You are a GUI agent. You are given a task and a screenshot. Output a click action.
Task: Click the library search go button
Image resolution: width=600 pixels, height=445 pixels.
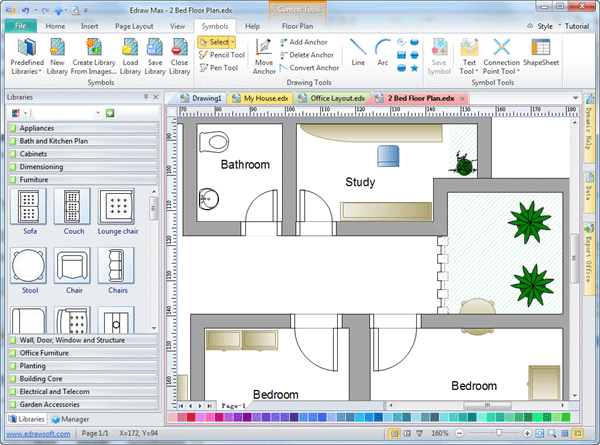coord(110,113)
